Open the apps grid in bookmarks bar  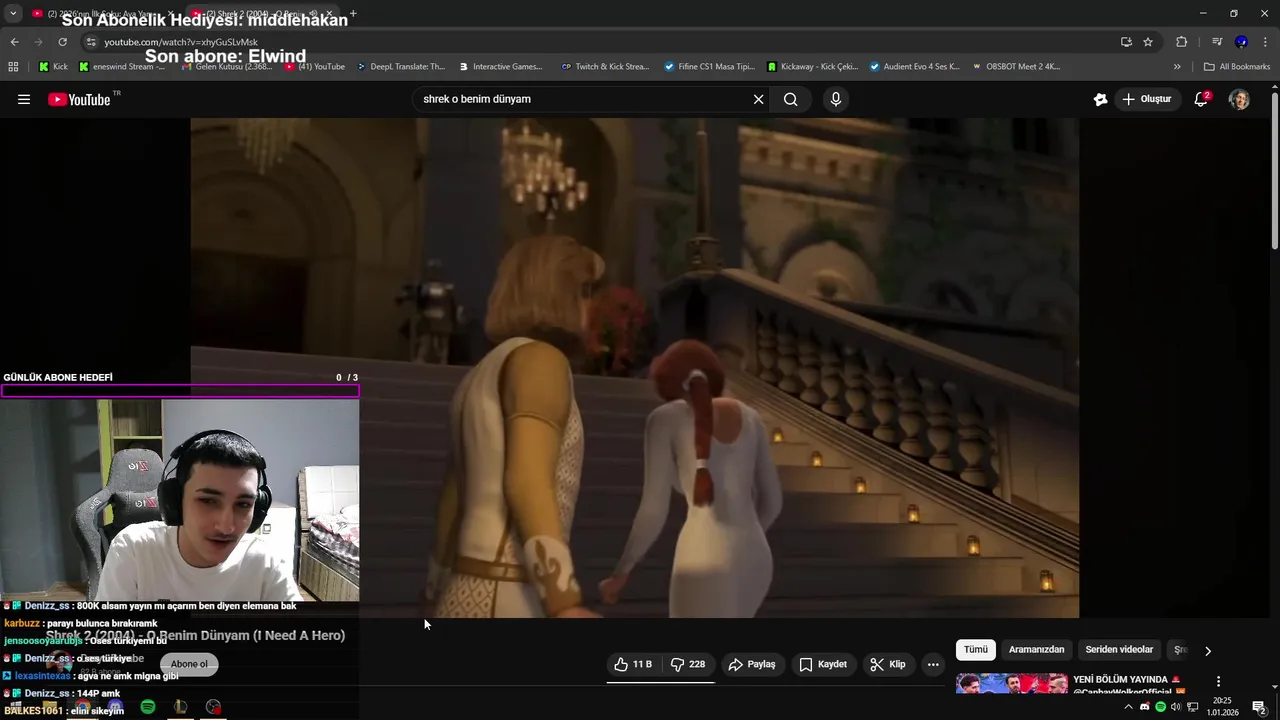coord(13,67)
